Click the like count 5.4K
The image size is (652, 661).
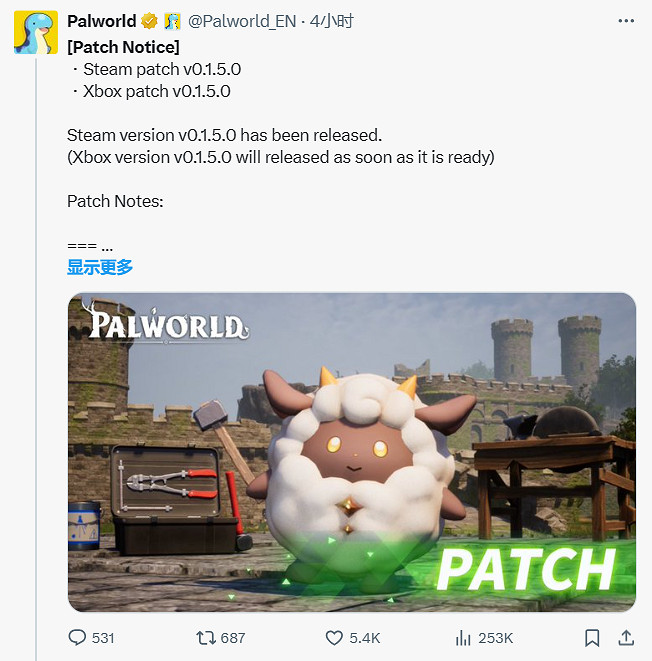coord(365,638)
